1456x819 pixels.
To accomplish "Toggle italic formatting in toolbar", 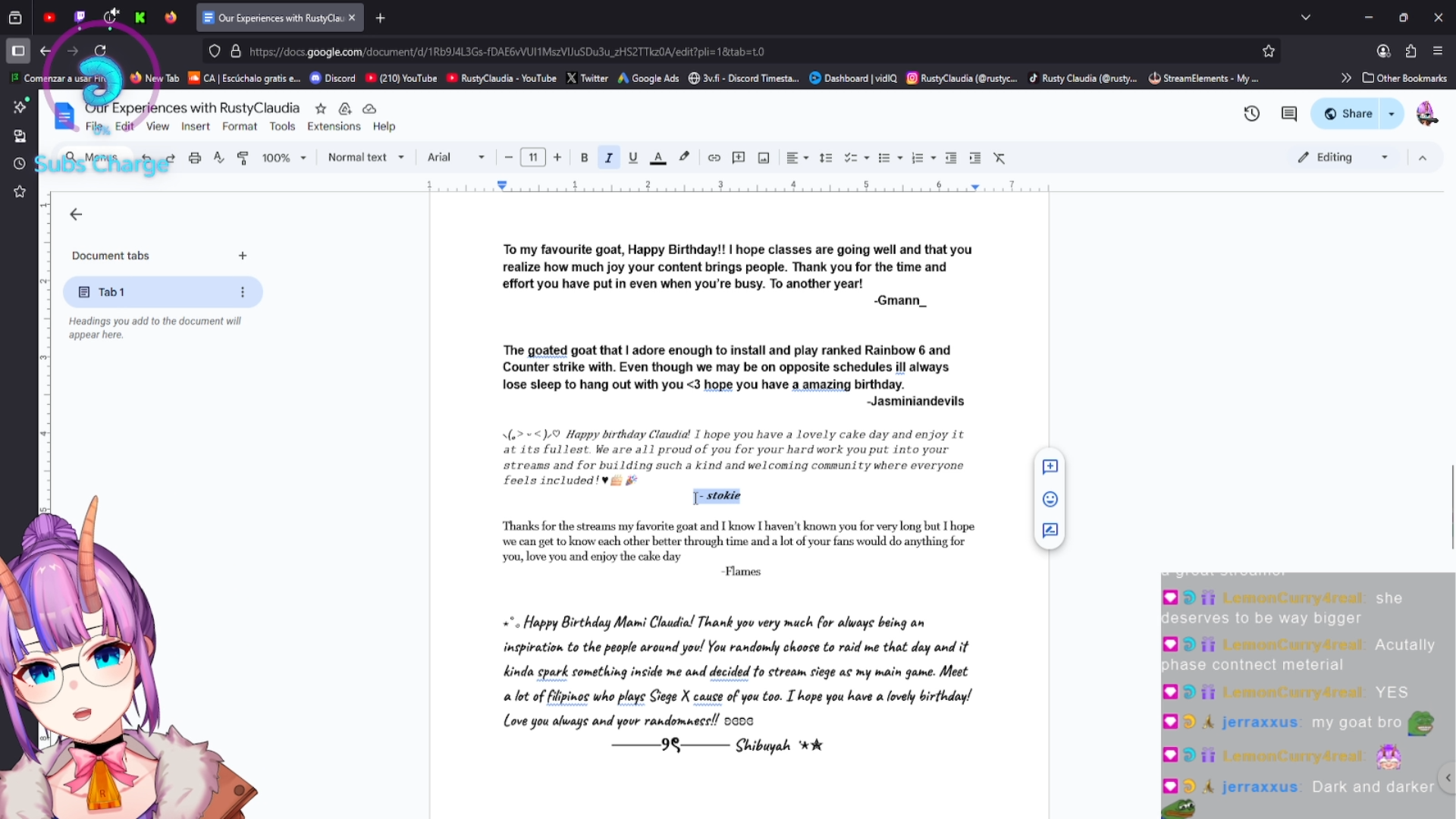I will pyautogui.click(x=608, y=158).
